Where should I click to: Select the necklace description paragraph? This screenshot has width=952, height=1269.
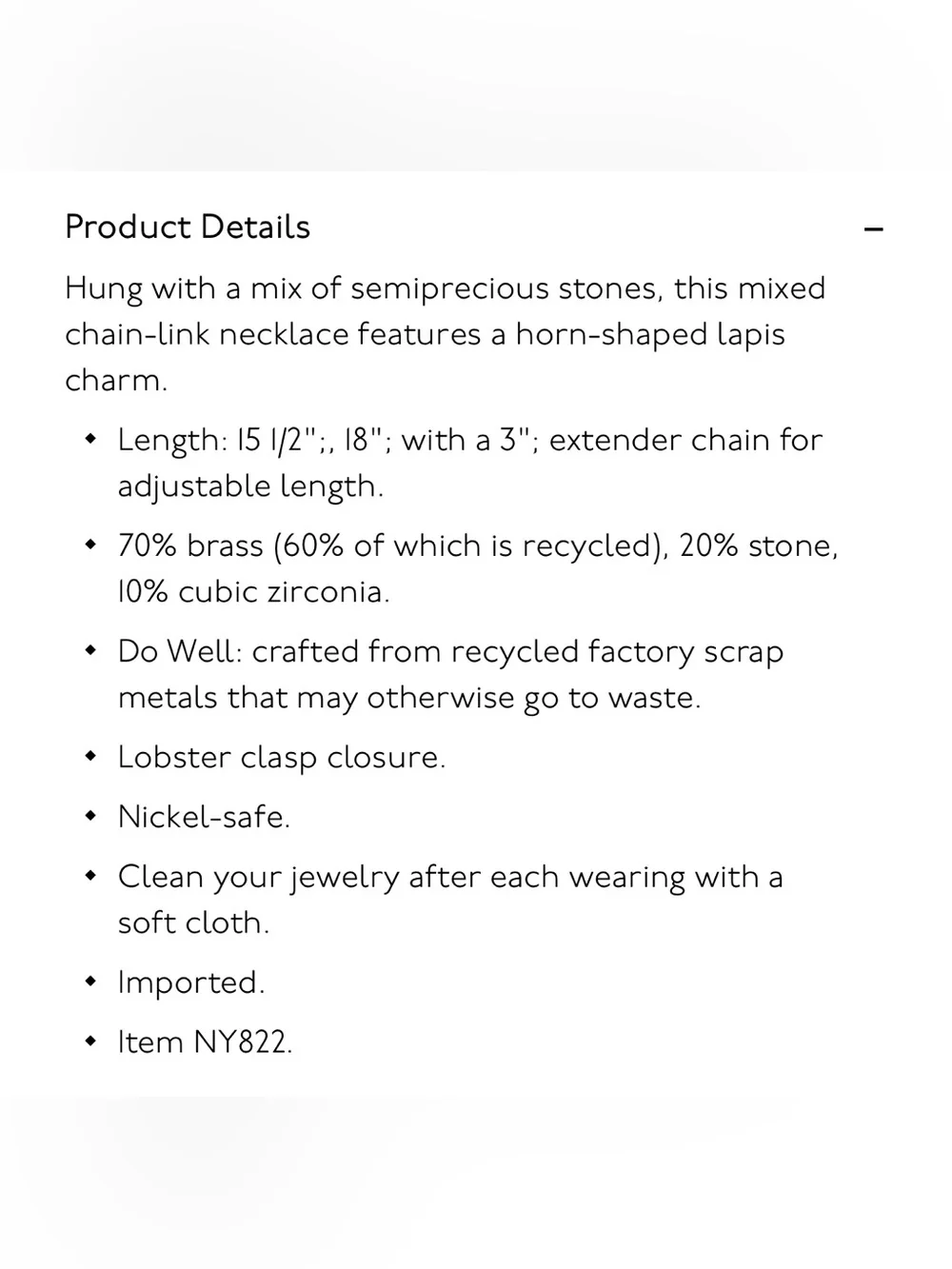click(x=446, y=334)
